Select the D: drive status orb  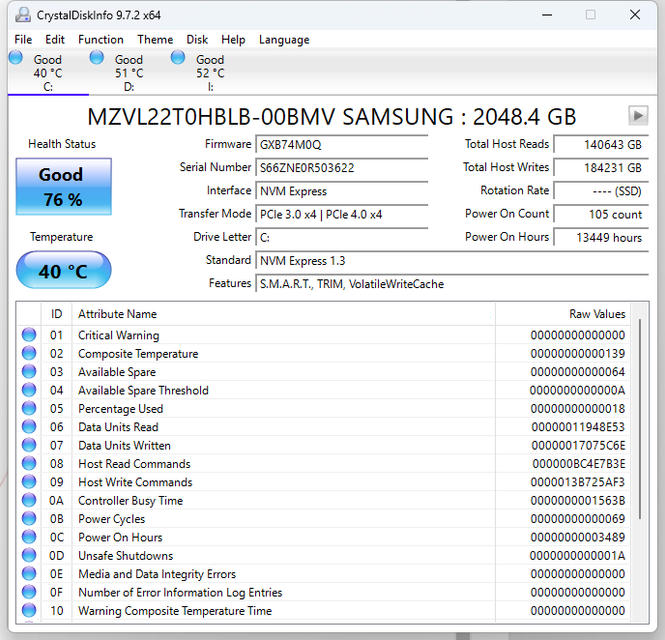[97, 58]
